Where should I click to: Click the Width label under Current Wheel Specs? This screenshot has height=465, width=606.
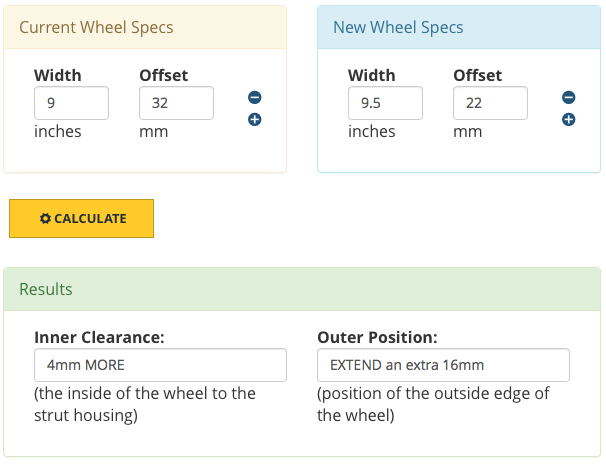point(58,75)
